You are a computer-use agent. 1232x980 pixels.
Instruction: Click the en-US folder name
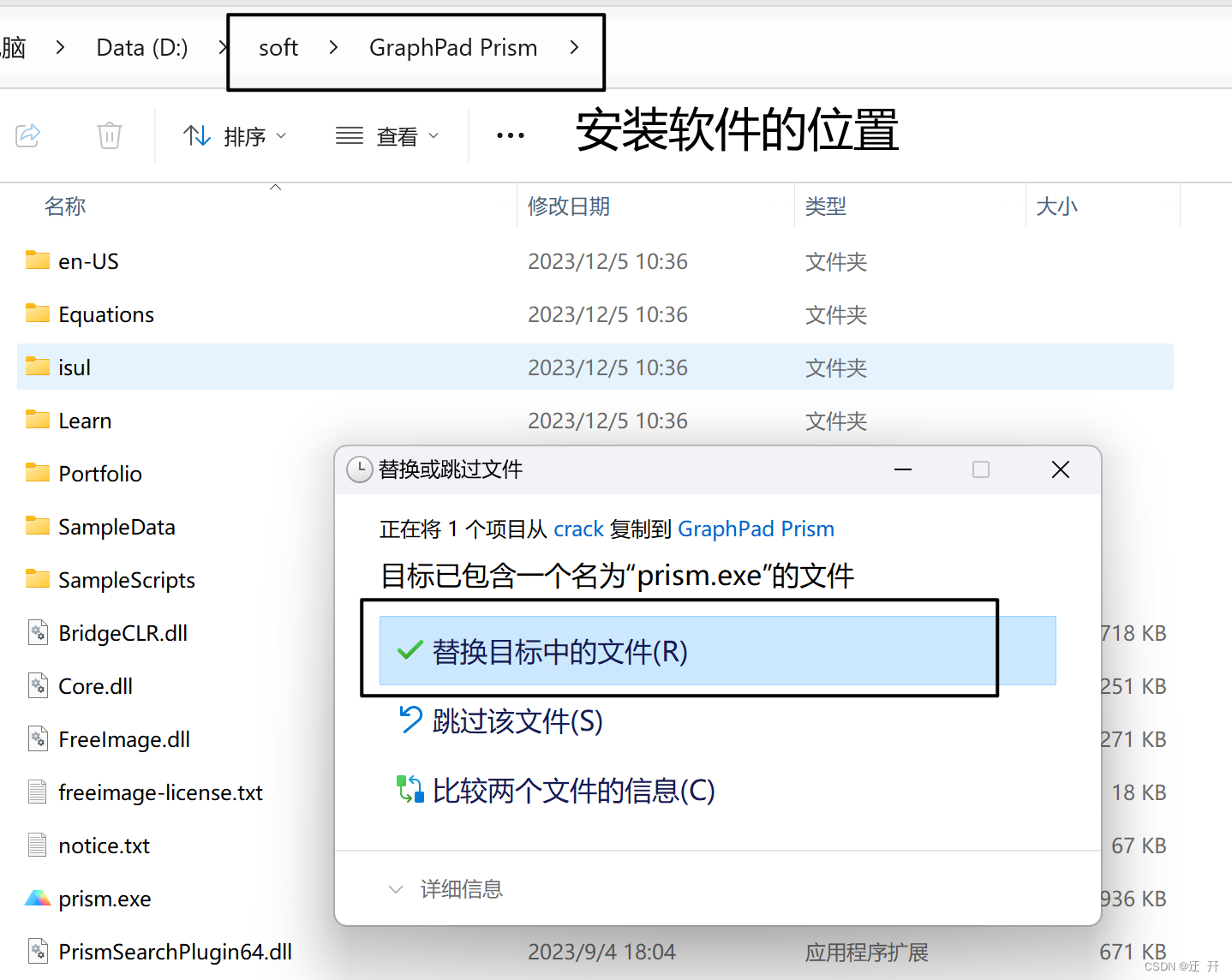coord(88,261)
